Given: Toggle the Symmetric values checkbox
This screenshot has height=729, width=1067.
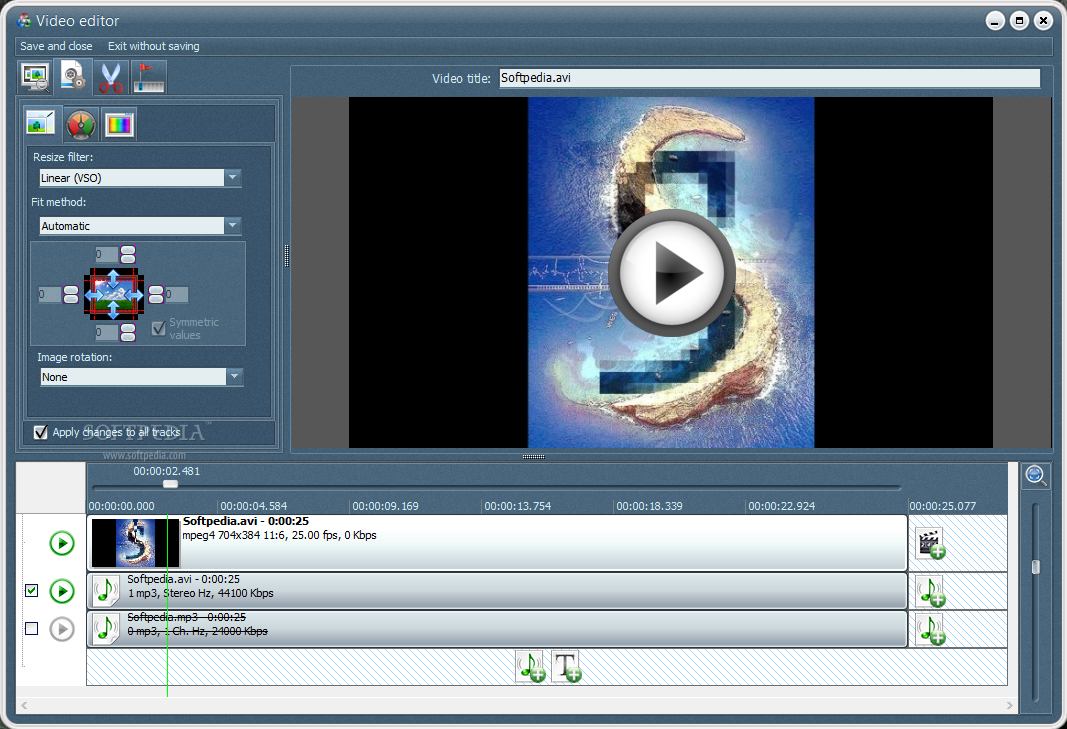Looking at the screenshot, I should click(x=159, y=329).
